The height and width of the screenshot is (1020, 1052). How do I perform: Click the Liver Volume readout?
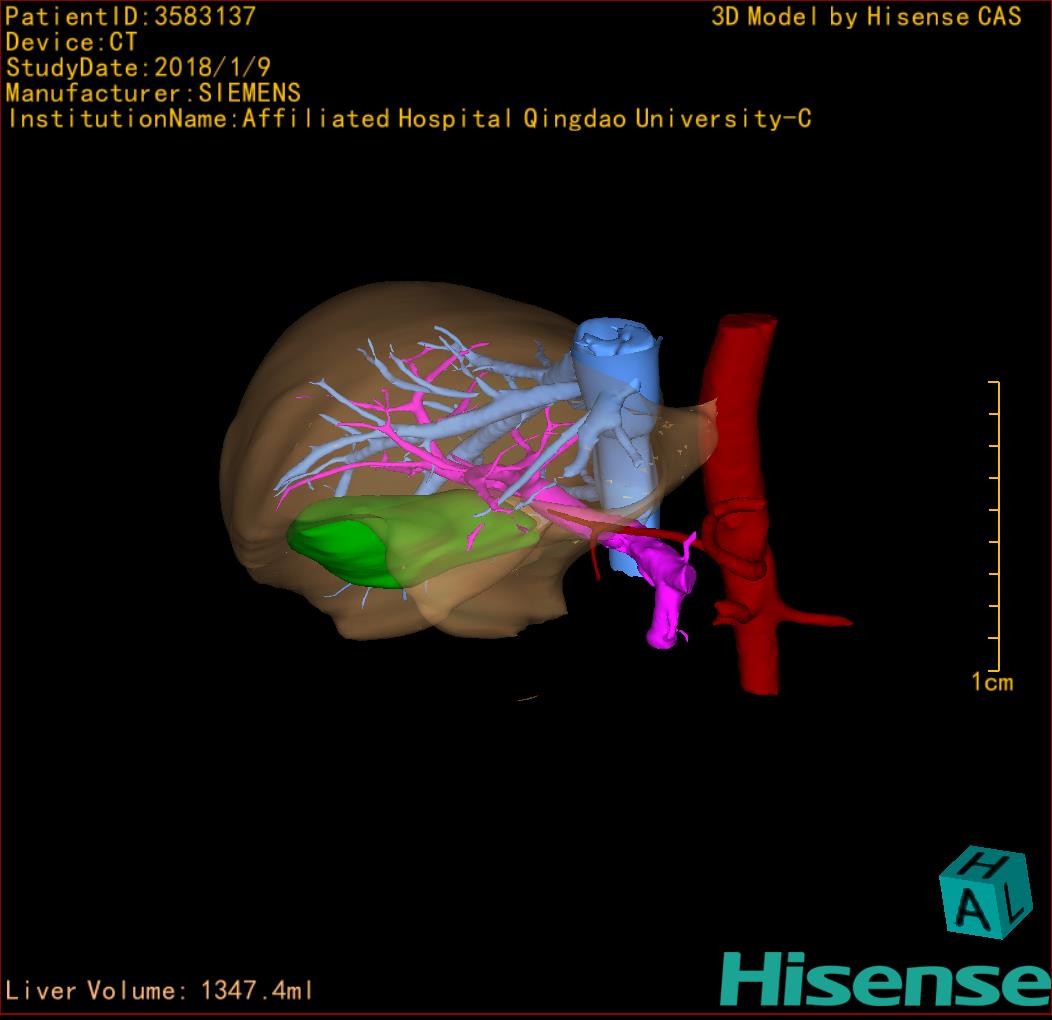point(160,991)
